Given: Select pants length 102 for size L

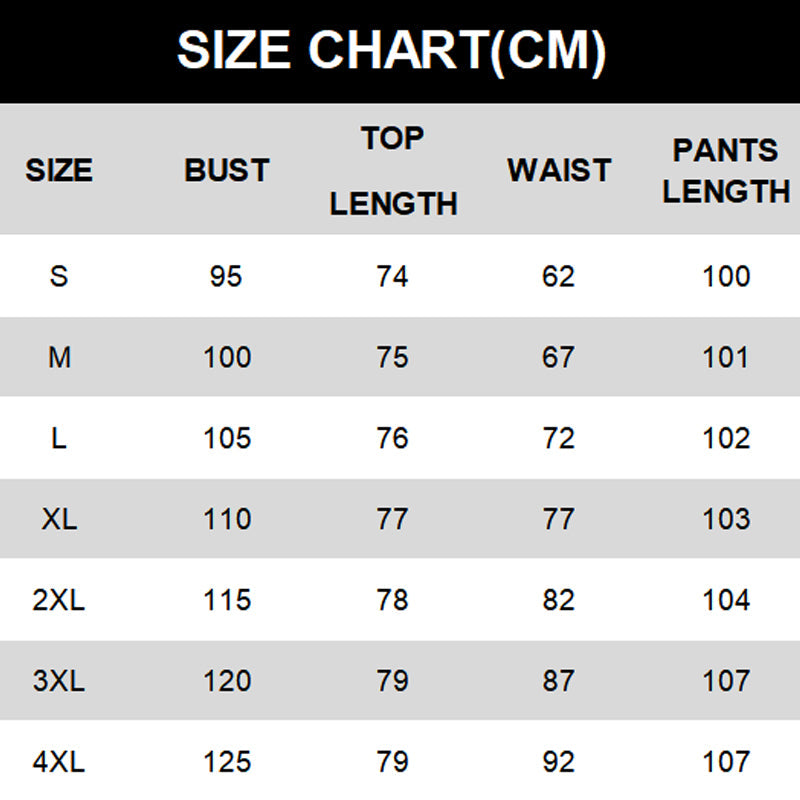Looking at the screenshot, I should pos(726,438).
